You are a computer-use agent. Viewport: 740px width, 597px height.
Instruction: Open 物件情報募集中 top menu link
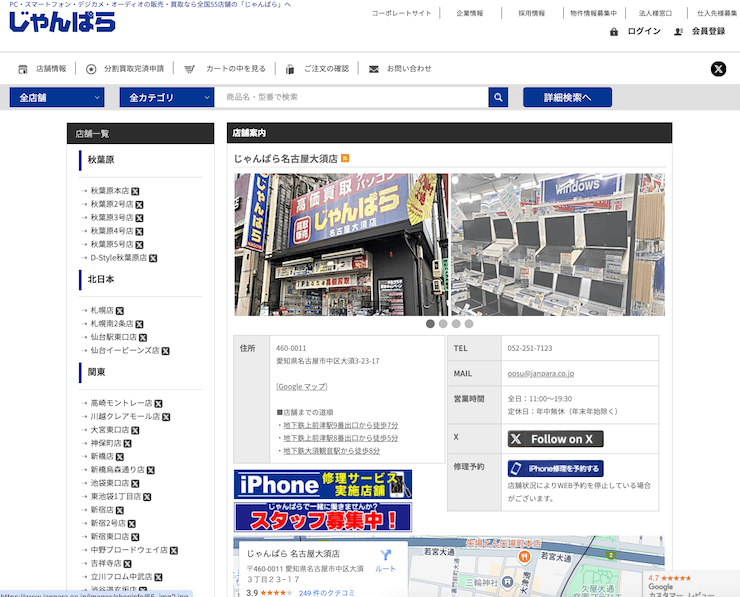click(x=594, y=13)
